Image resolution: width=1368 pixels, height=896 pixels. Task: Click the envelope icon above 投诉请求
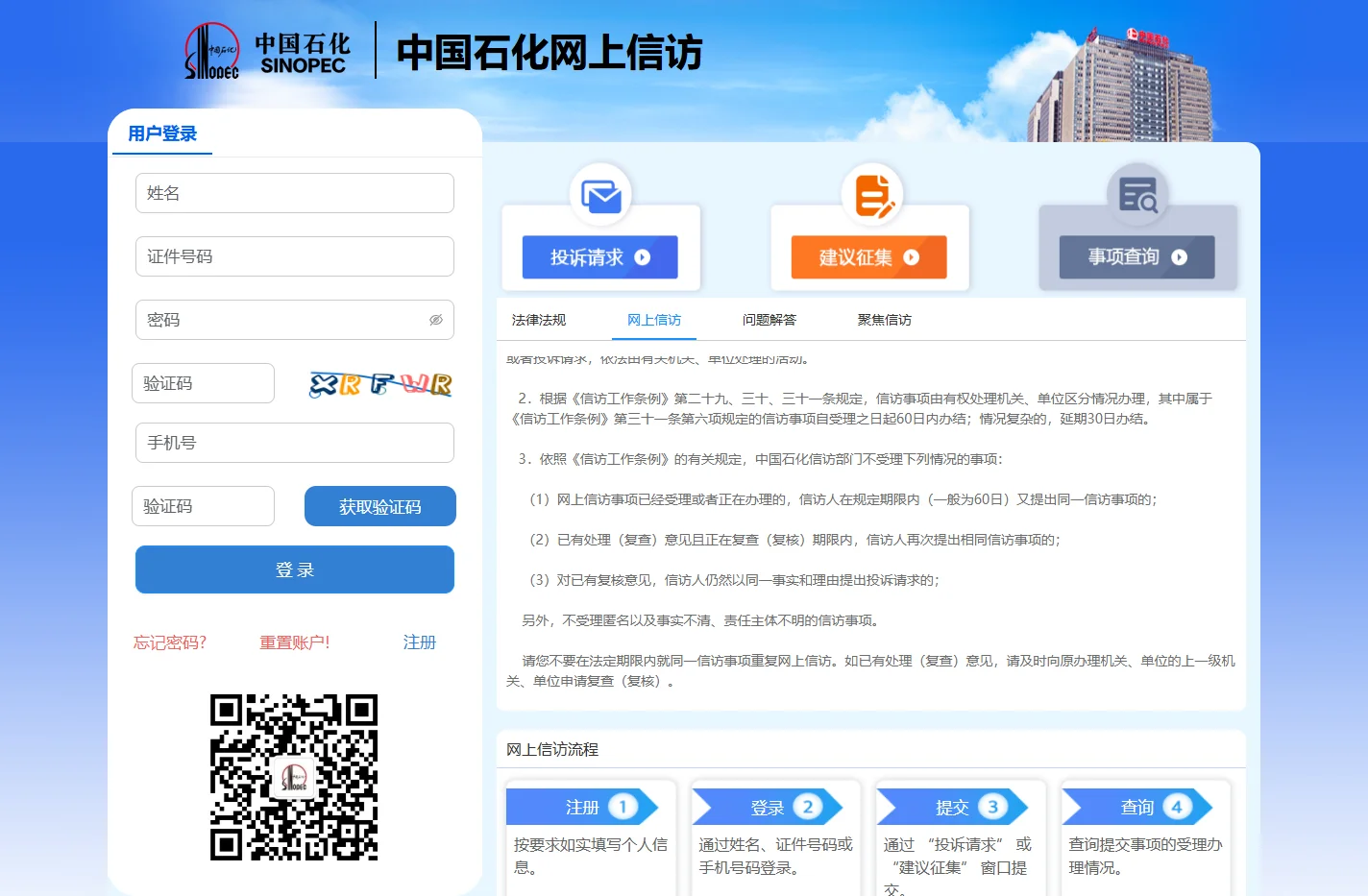601,196
